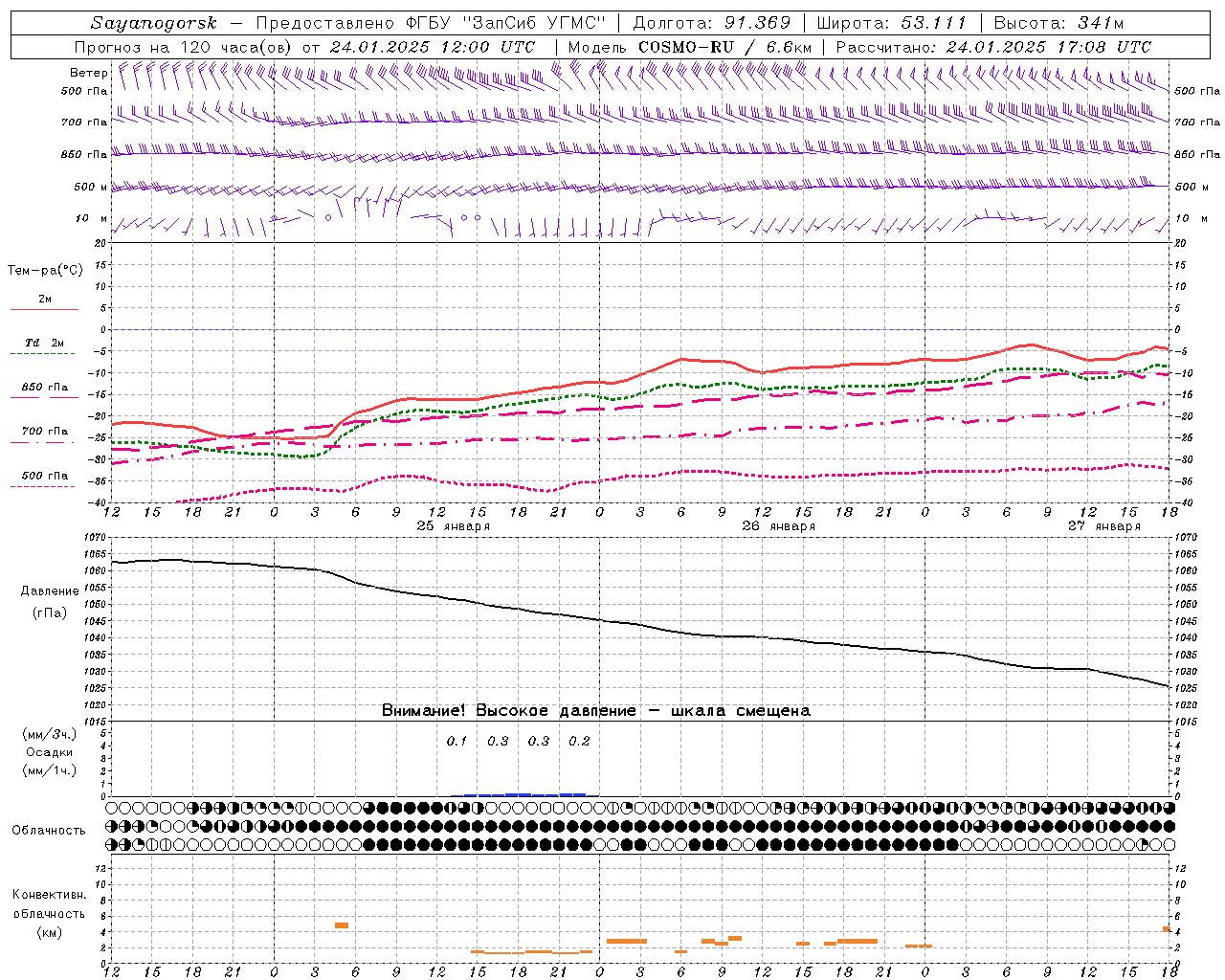Click the '(мм/3ч.)' precipitation unit label
Viewport: 1225px width, 980px height.
(50, 734)
